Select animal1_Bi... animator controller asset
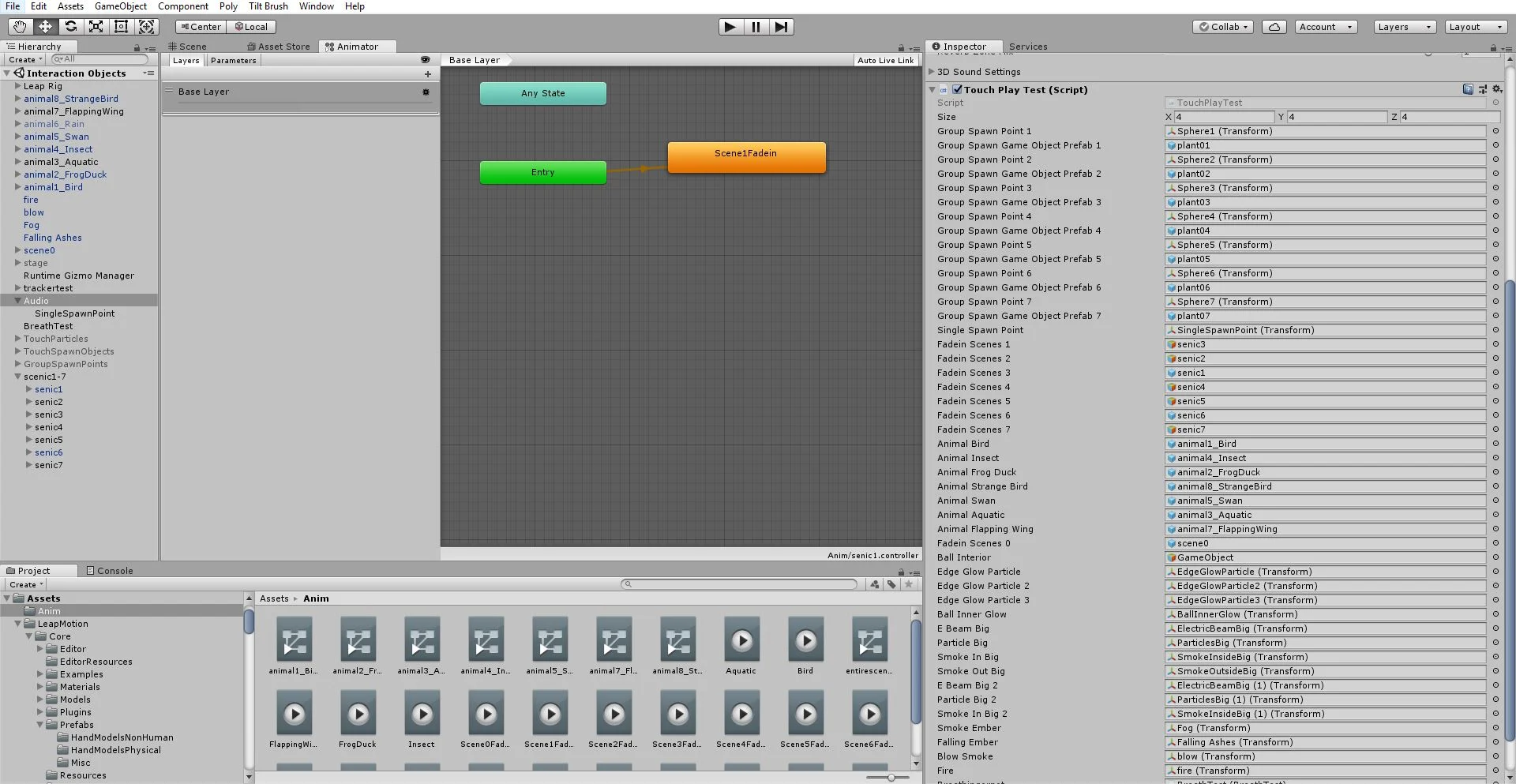 coord(293,647)
